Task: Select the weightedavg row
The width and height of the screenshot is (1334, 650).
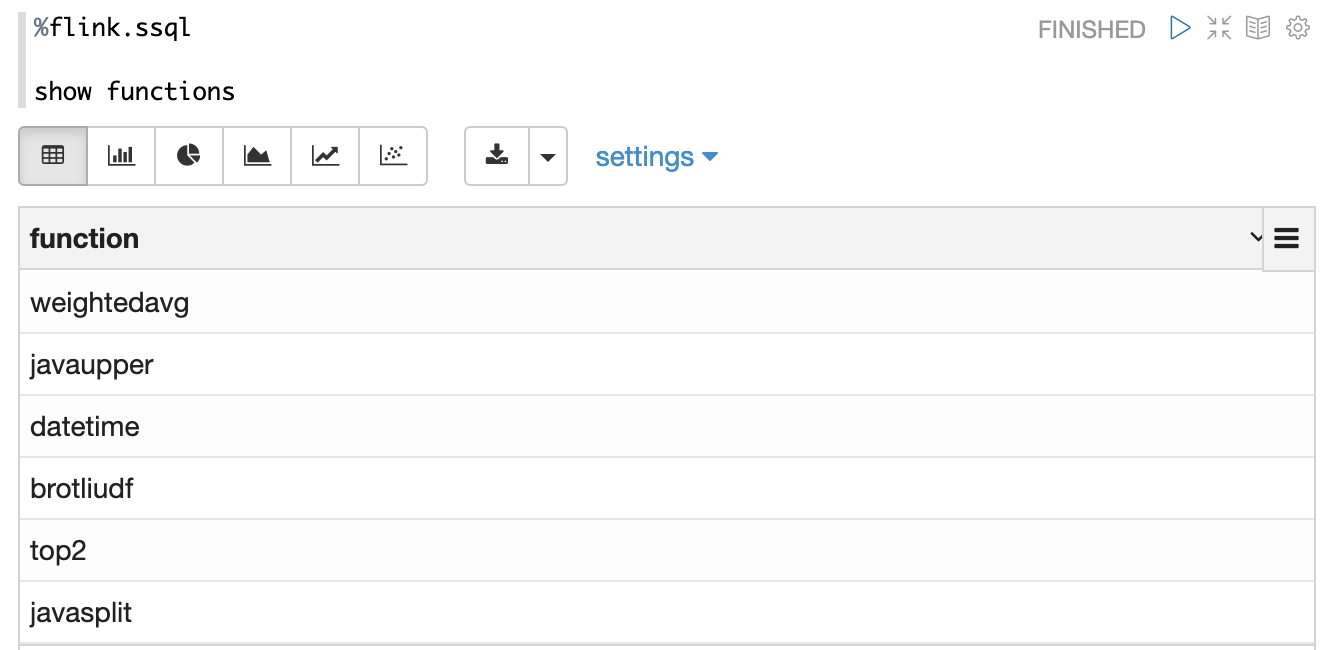Action: 110,302
